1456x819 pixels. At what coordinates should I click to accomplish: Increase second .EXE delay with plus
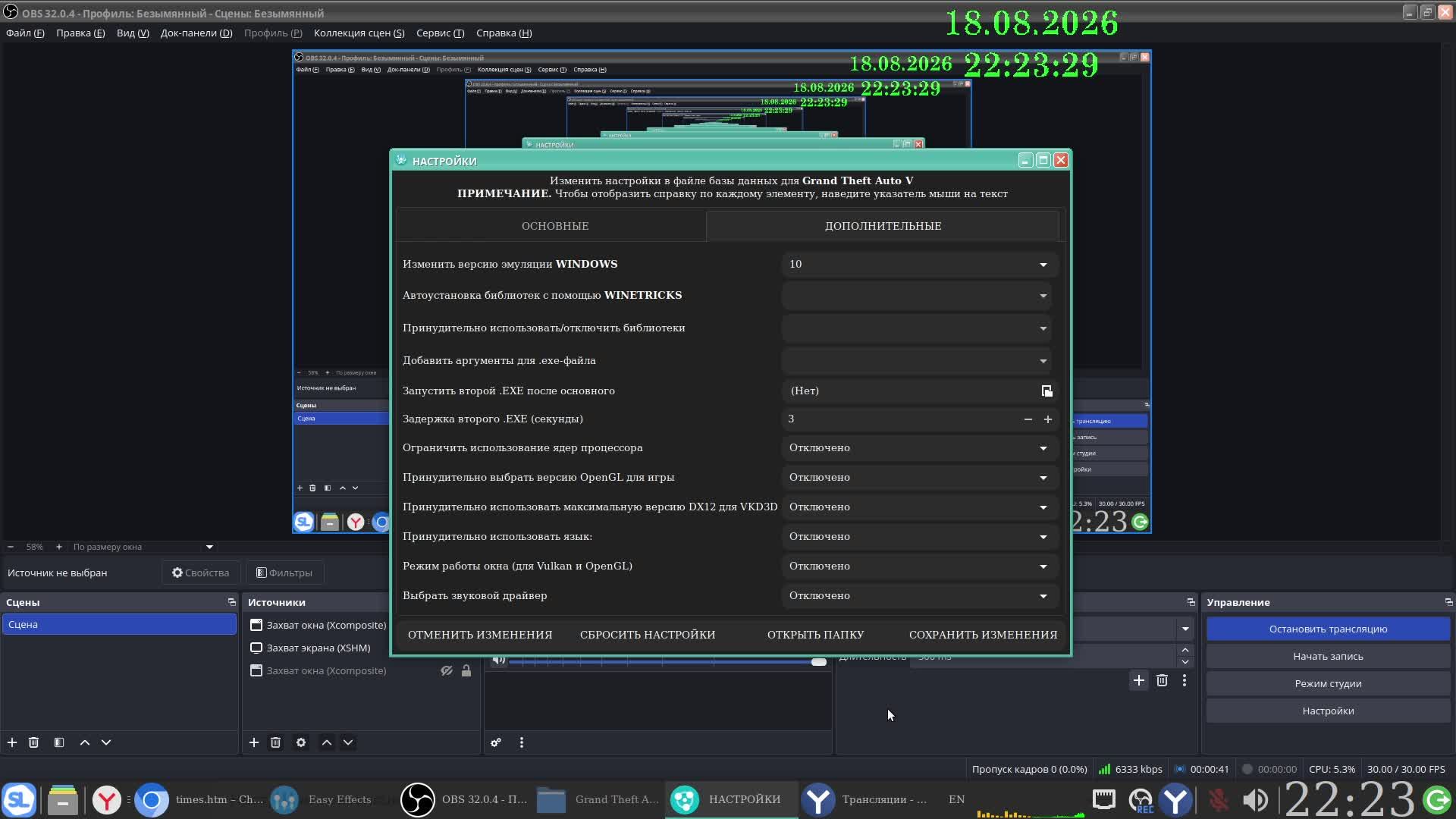pos(1048,419)
